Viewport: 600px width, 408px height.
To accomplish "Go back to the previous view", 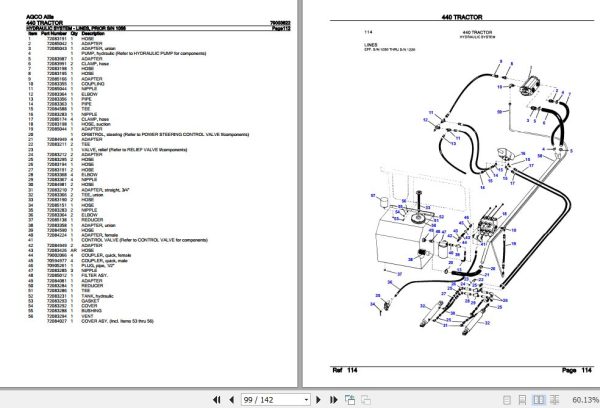I will [x=350, y=400].
